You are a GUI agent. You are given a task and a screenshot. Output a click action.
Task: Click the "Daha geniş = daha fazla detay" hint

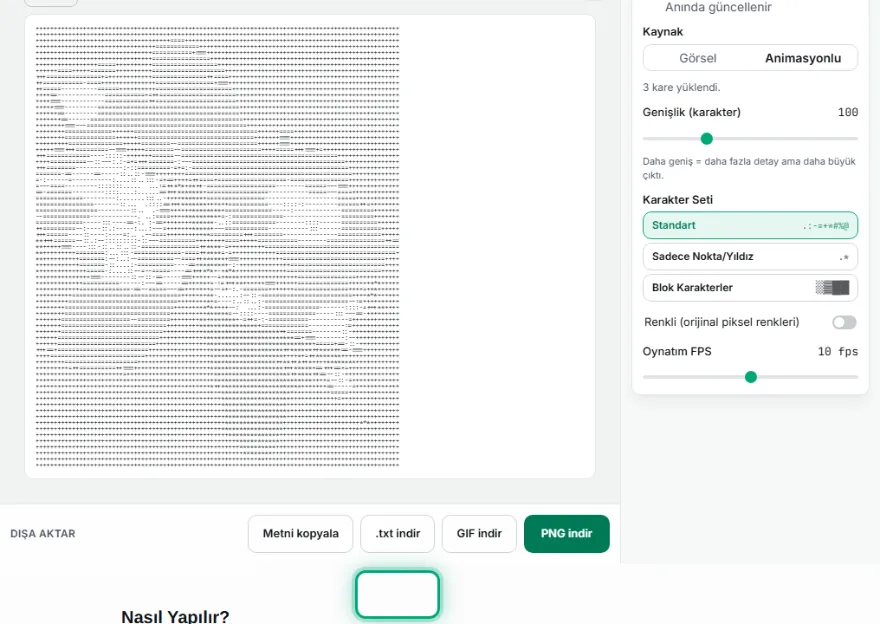click(749, 168)
